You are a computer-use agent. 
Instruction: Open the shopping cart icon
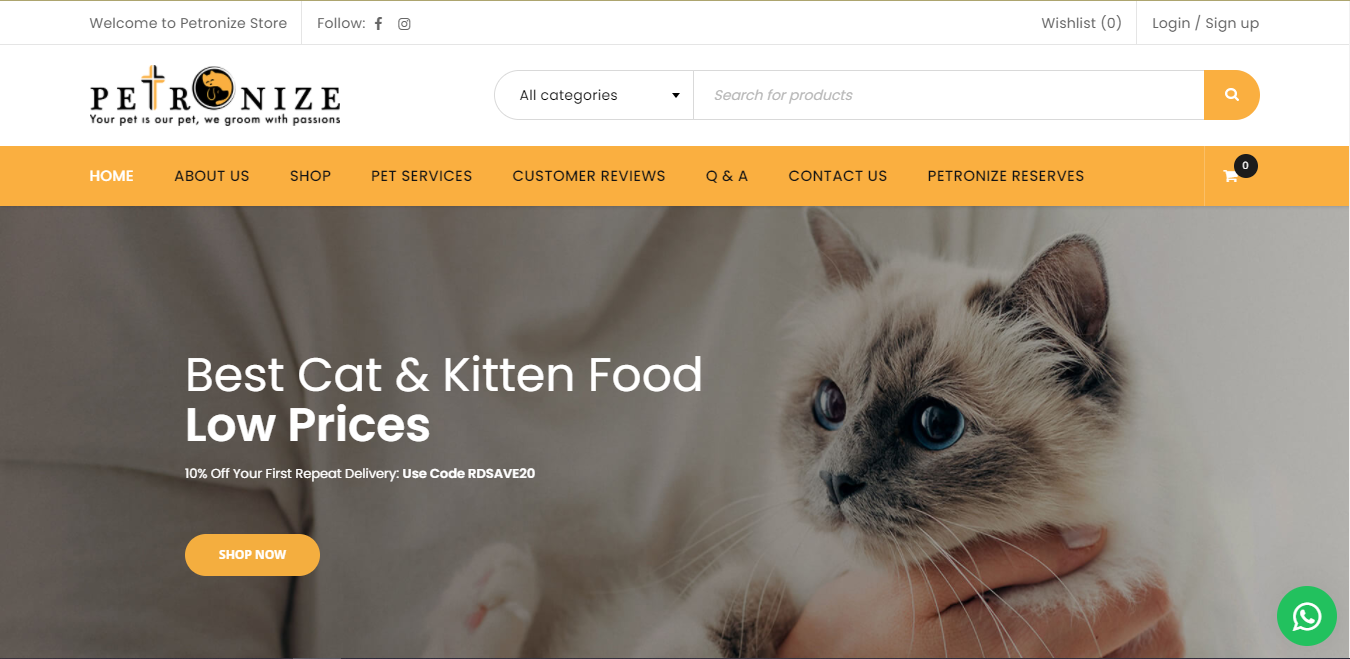1231,177
